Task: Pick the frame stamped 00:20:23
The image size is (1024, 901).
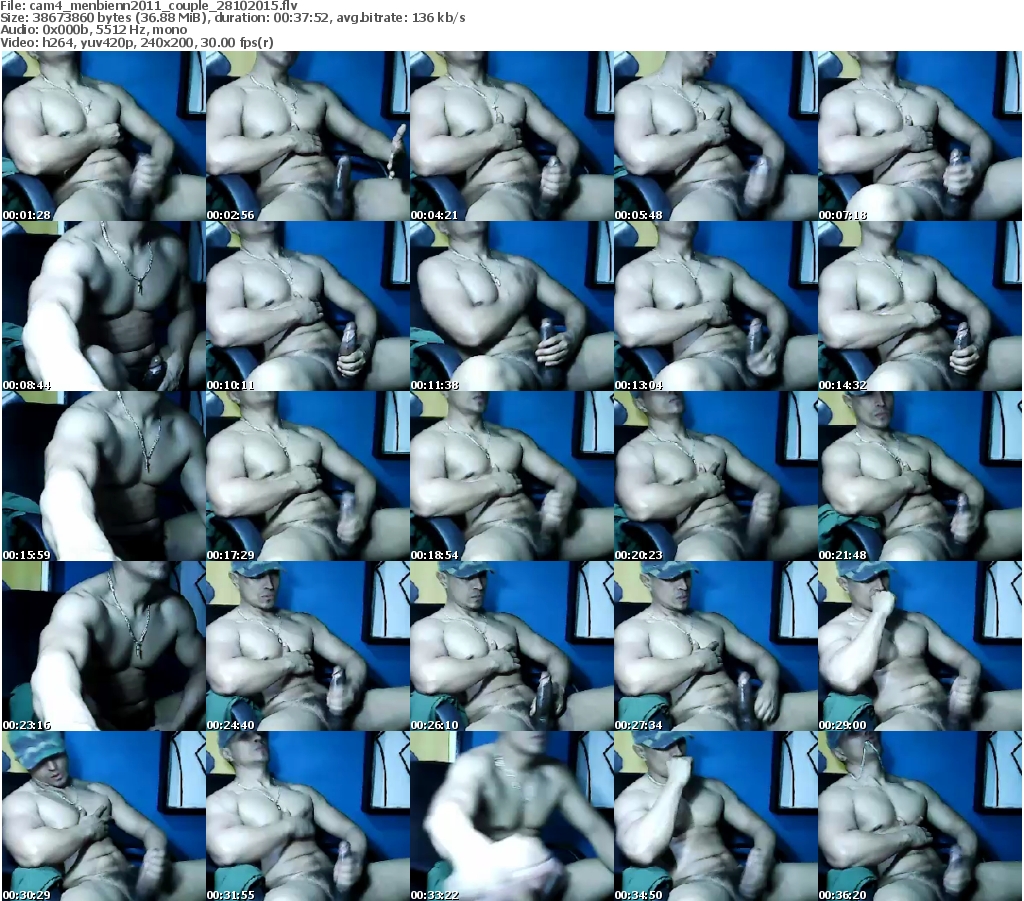Action: [716, 476]
